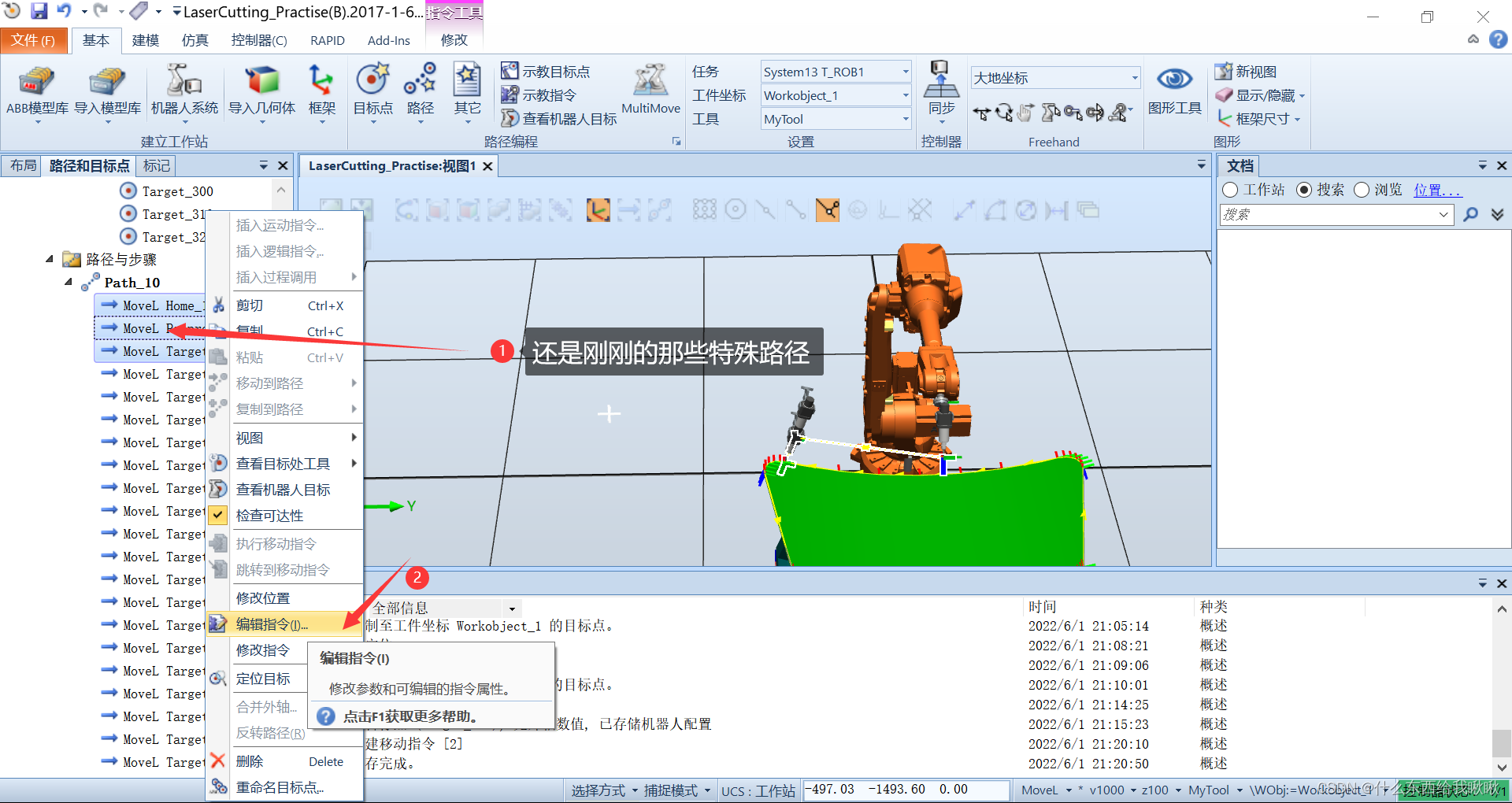Expand the 框架尺寸 dropdown
This screenshot has height=803, width=1512.
(x=1296, y=120)
